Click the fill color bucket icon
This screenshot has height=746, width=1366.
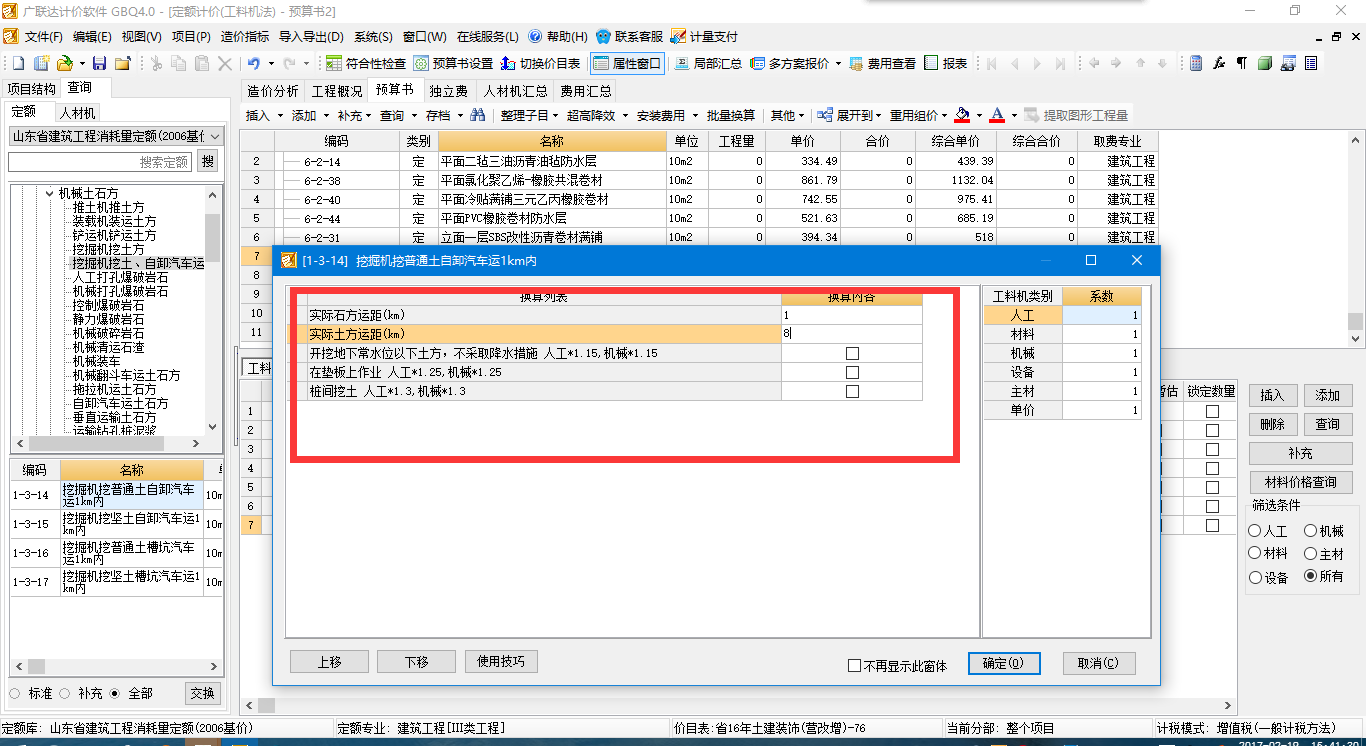pyautogui.click(x=962, y=115)
